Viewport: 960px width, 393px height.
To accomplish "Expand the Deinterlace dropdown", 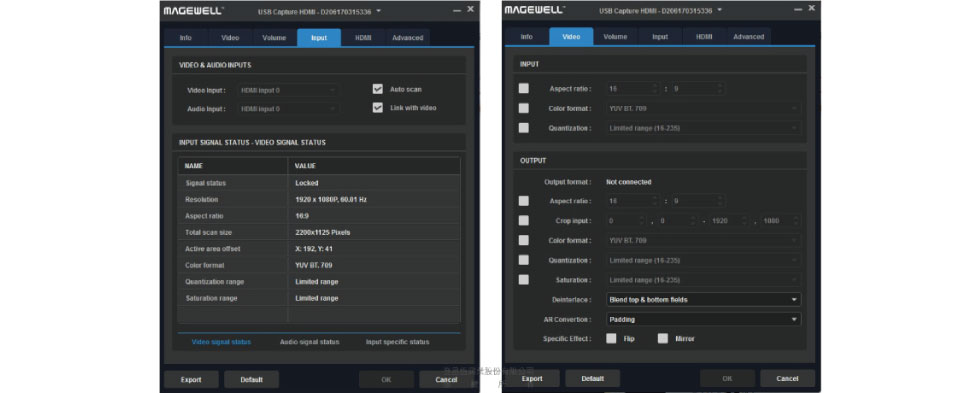I will (703, 300).
